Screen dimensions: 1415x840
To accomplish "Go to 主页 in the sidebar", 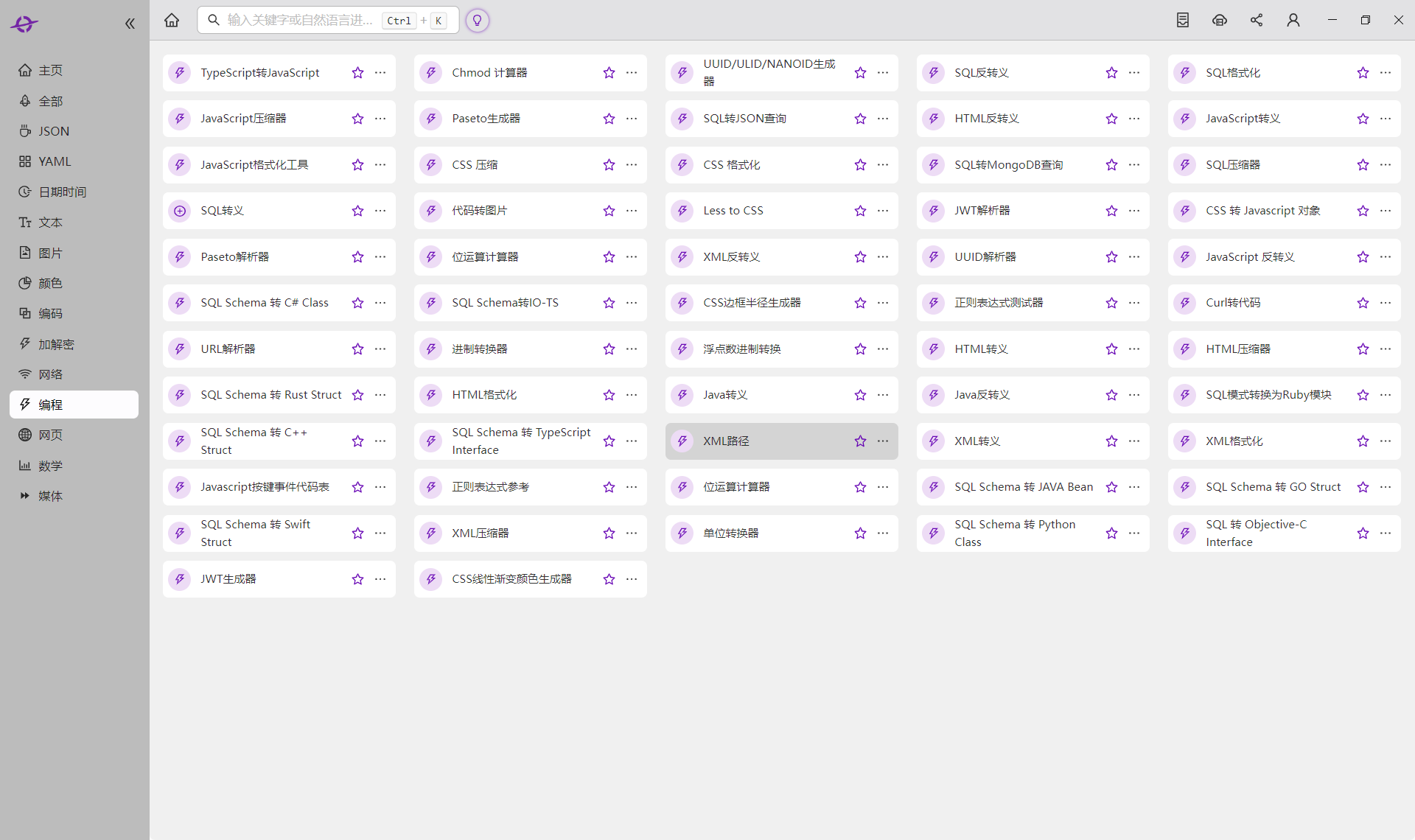I will 74,70.
